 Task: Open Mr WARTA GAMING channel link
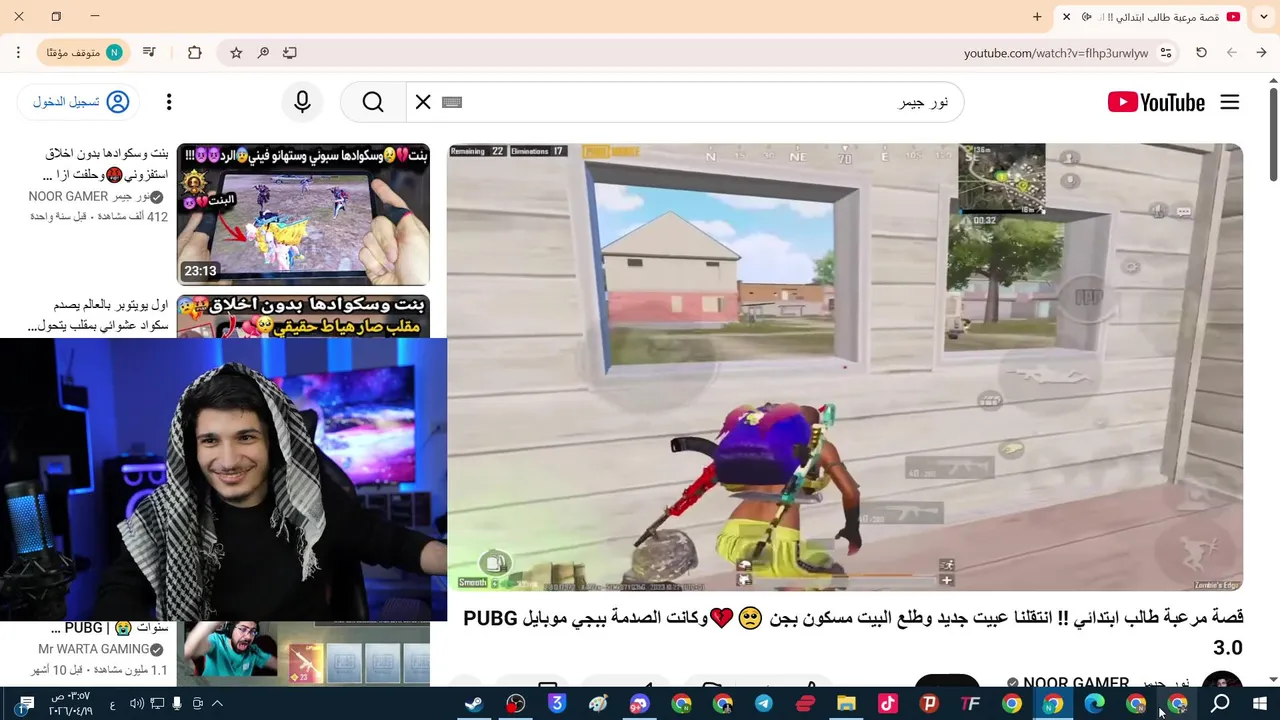click(x=100, y=649)
